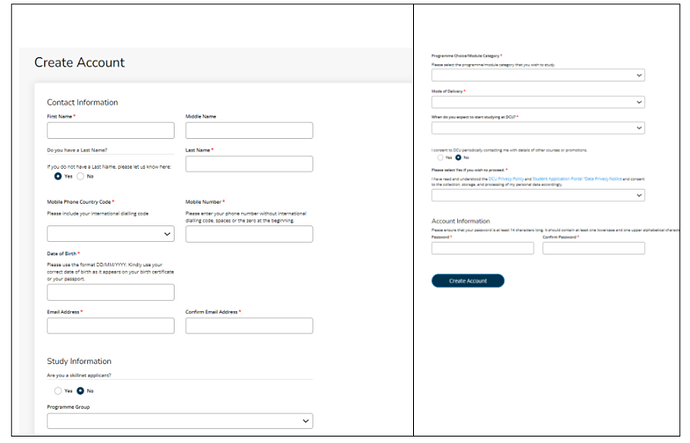690x443 pixels.
Task: Click the Confirm Email Address field
Action: tap(249, 326)
